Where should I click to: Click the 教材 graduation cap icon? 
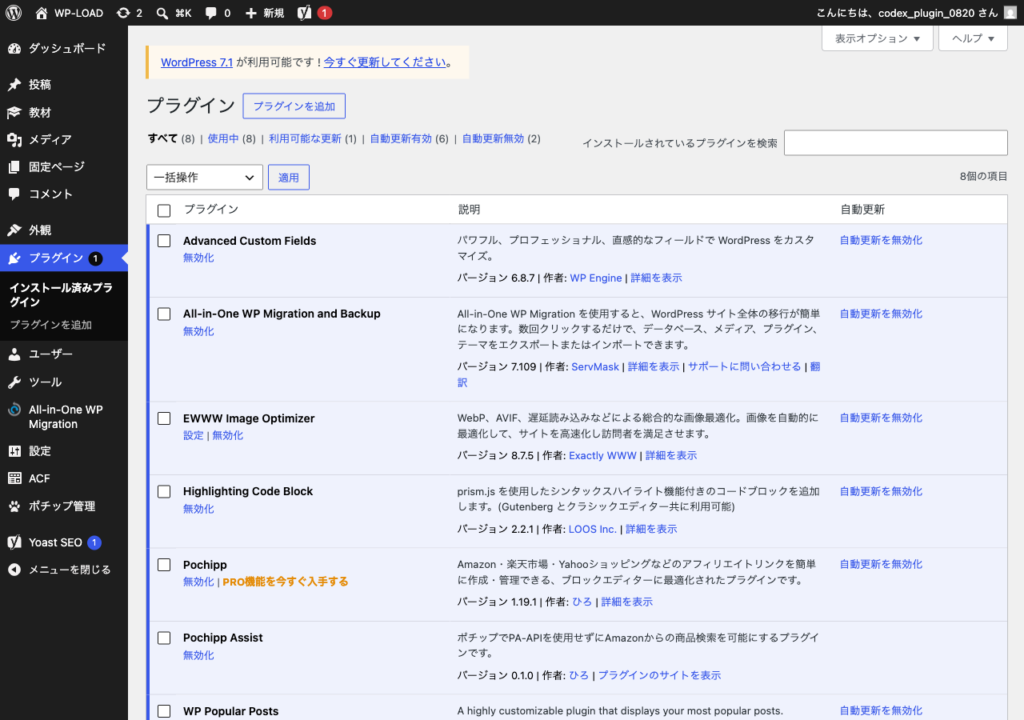14,112
